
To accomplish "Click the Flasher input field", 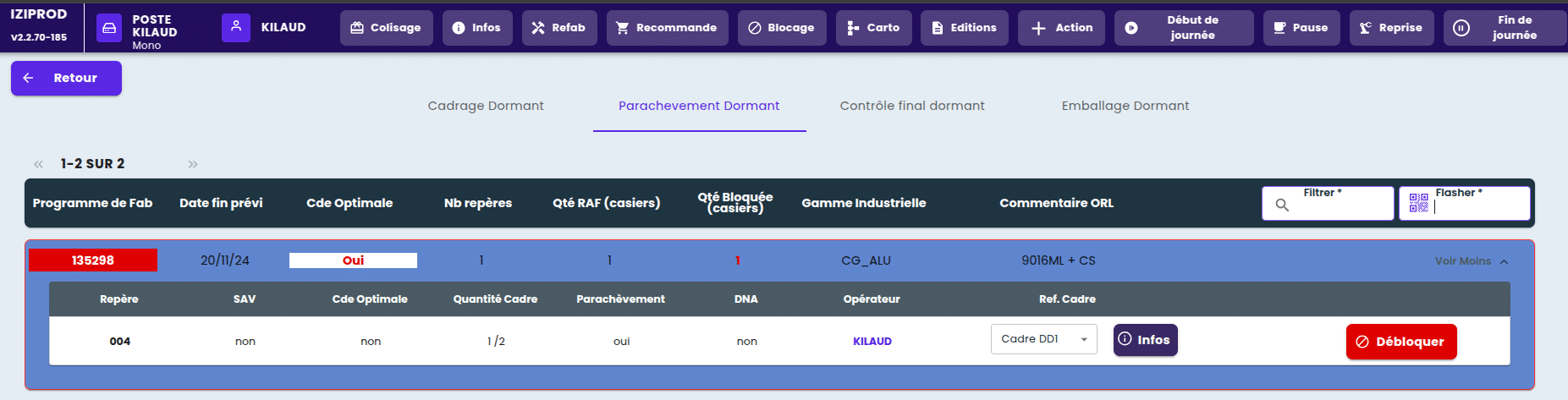I will pyautogui.click(x=1464, y=203).
